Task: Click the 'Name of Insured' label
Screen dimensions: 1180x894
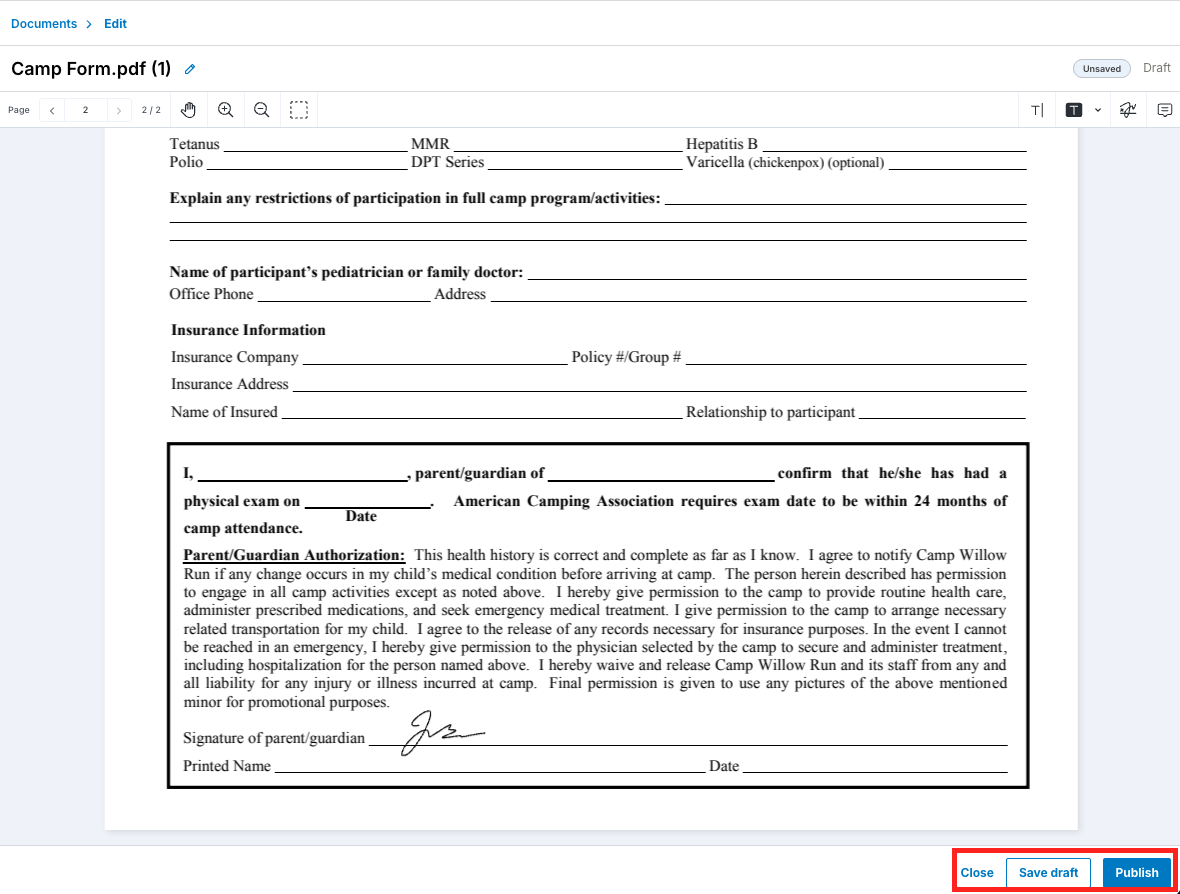Action: tap(224, 412)
